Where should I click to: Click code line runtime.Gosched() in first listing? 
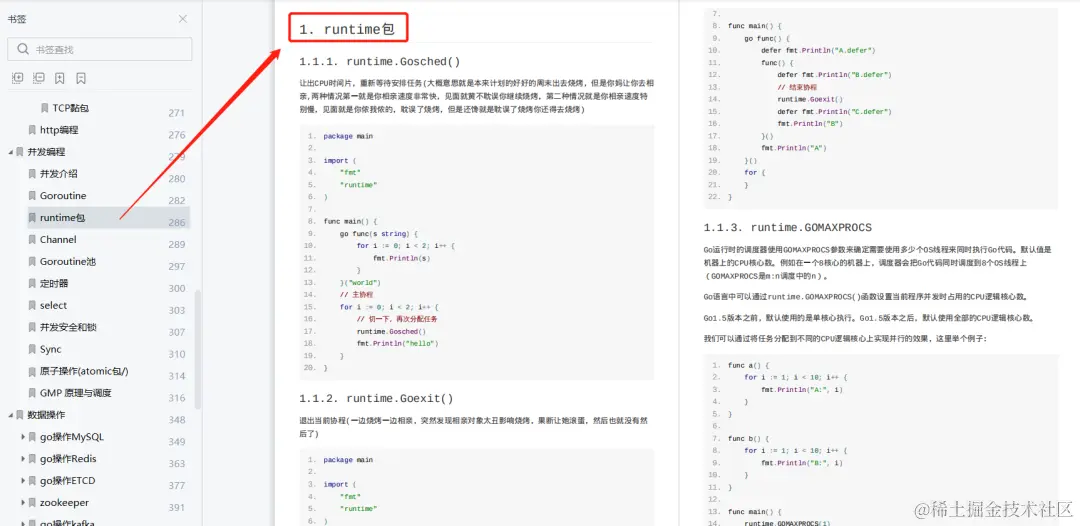(x=391, y=331)
